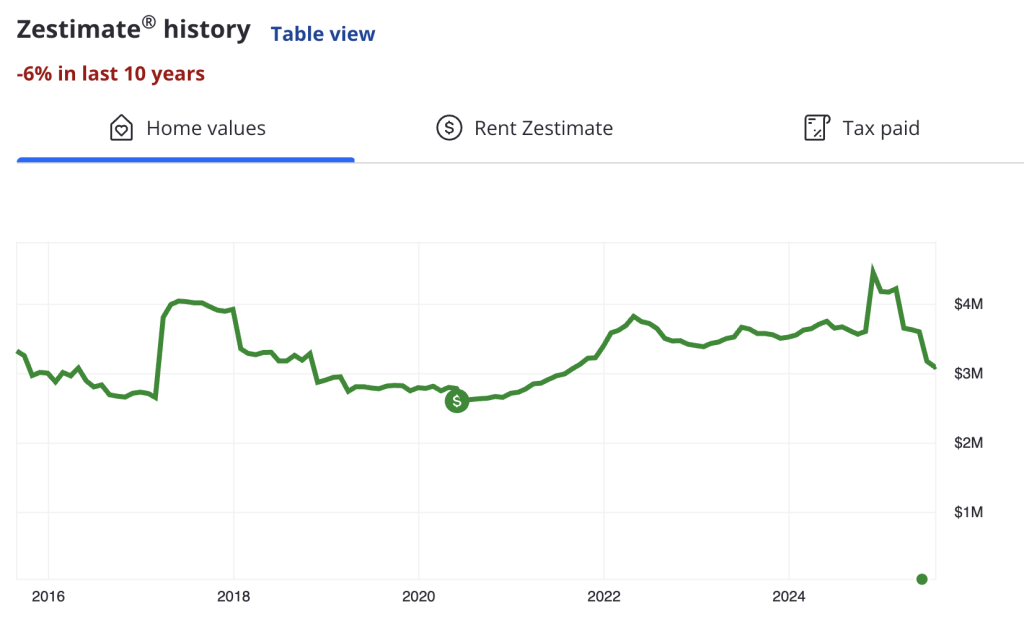Open the Table view link
The width and height of the screenshot is (1024, 633).
click(323, 34)
